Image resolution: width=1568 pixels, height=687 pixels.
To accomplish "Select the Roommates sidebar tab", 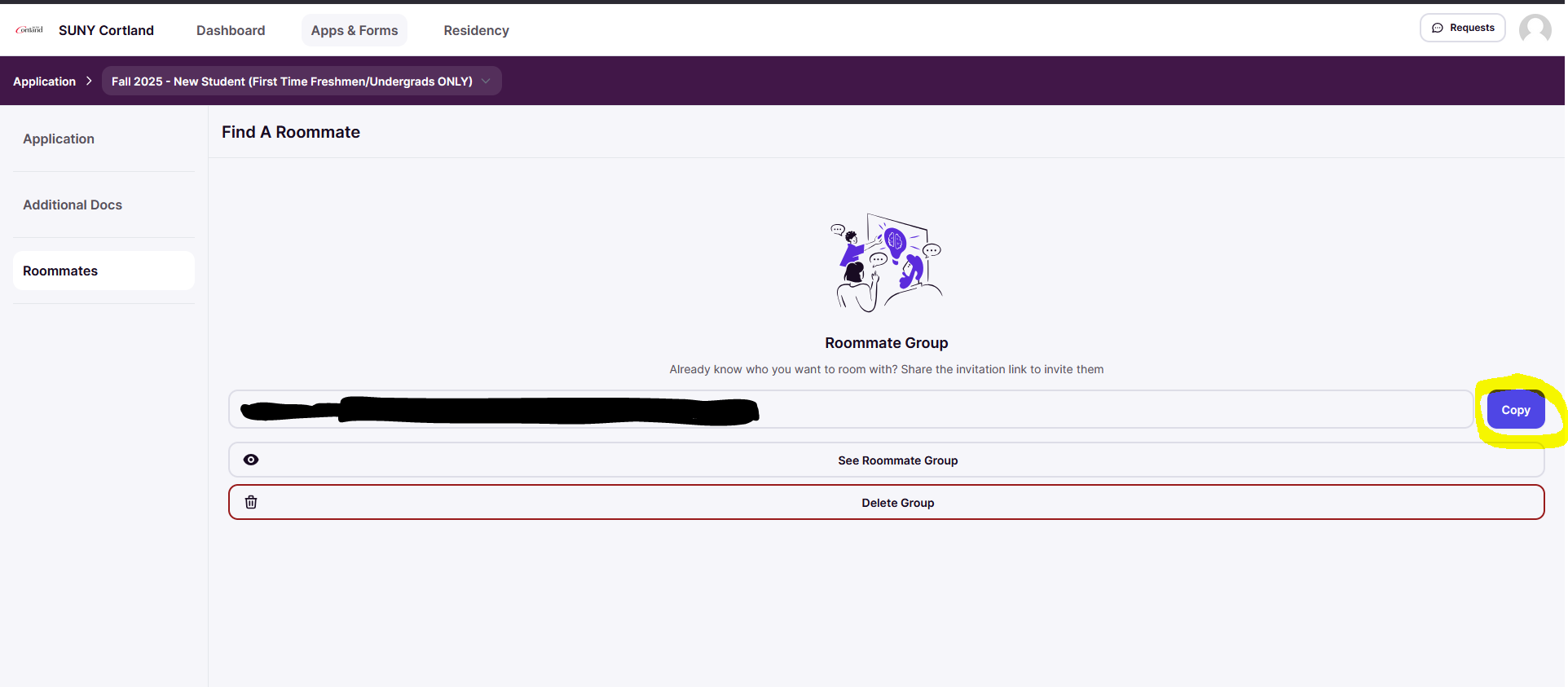I will [x=60, y=271].
